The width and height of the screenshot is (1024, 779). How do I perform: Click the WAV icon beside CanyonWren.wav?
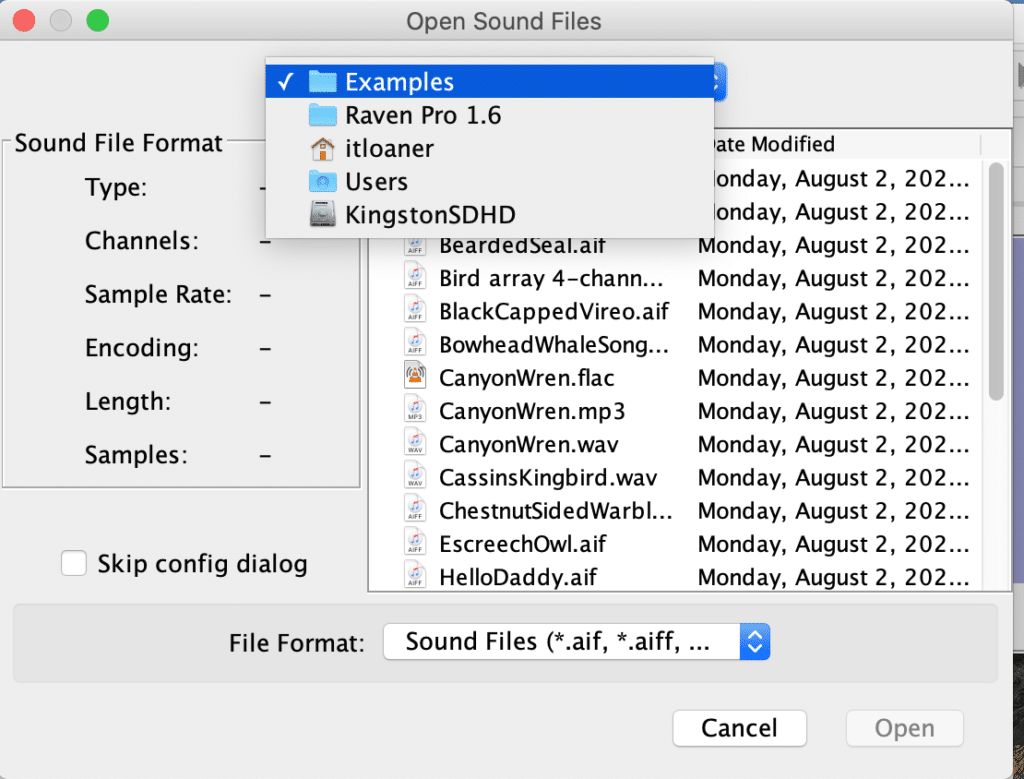415,444
